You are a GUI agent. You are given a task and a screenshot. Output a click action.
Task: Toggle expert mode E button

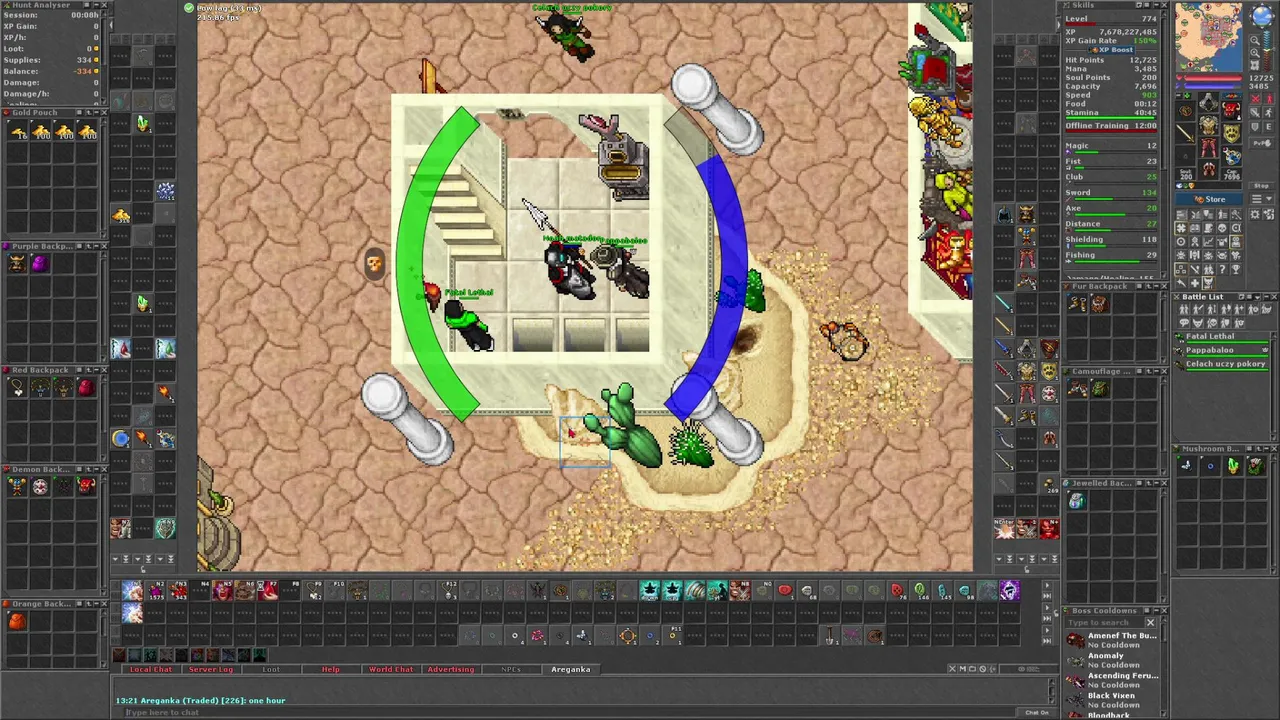click(x=1270, y=128)
